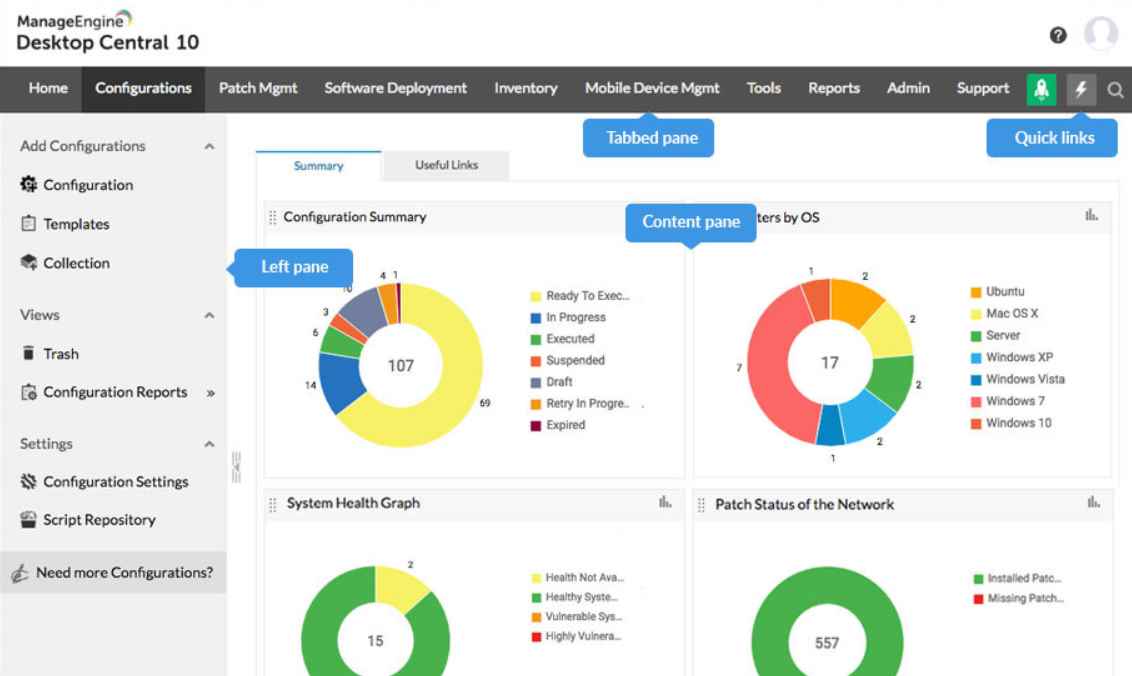
Task: Click chart type icon on System Health Graph
Action: [665, 501]
